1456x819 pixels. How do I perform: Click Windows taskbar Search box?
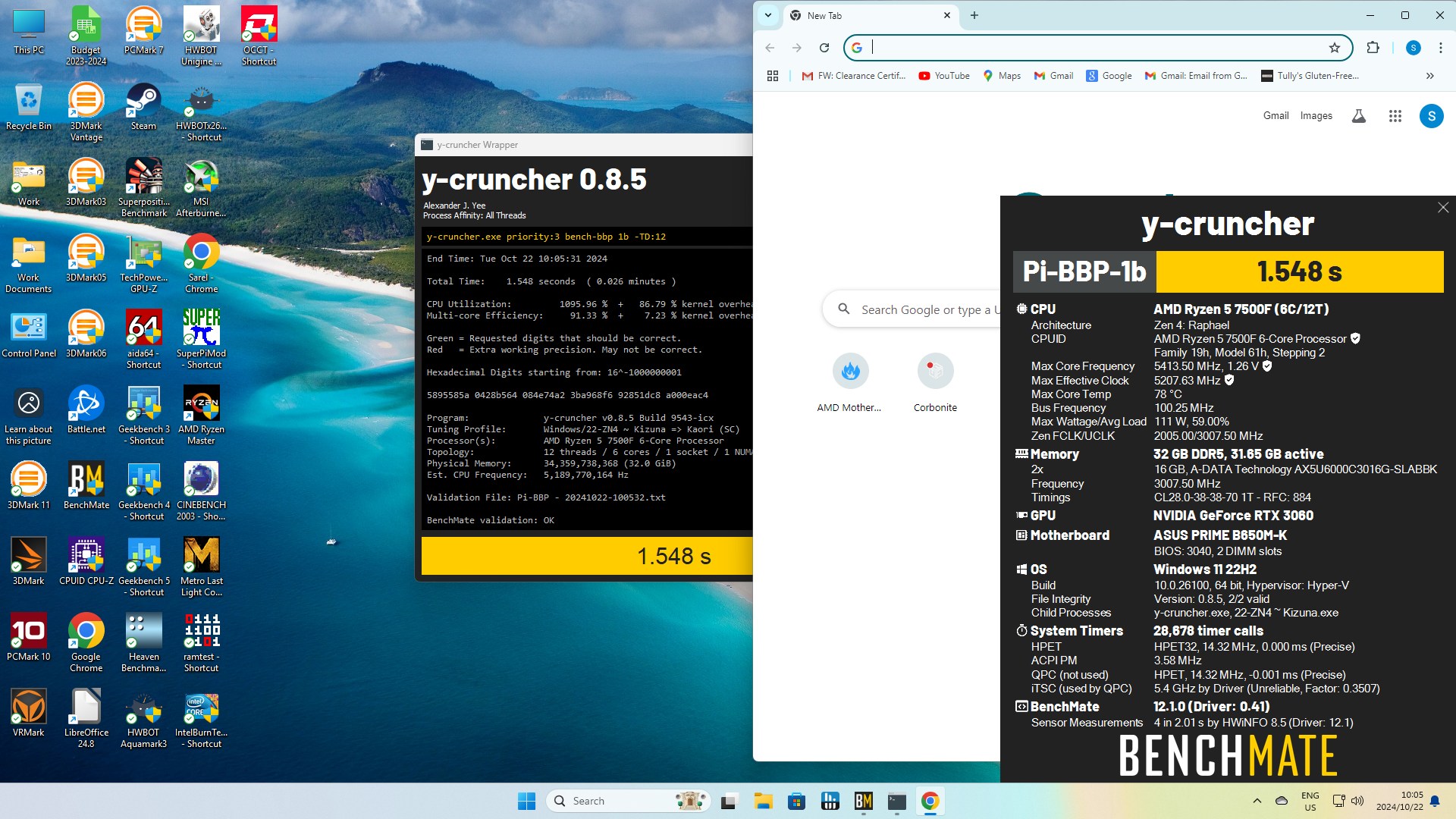[x=628, y=801]
